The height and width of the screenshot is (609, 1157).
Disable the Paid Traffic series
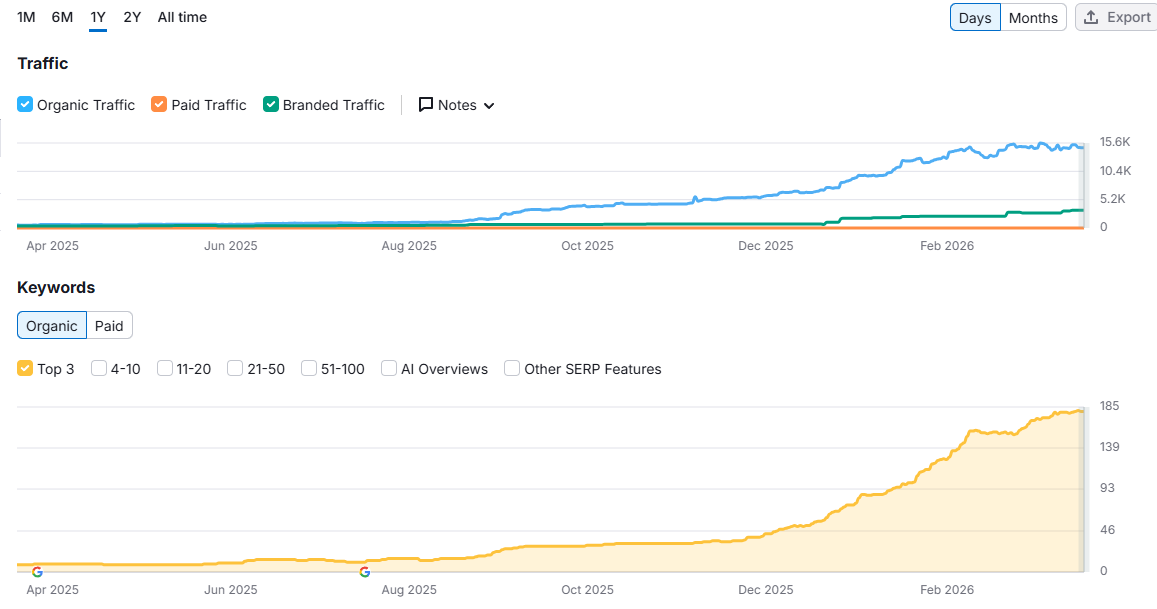tap(159, 105)
